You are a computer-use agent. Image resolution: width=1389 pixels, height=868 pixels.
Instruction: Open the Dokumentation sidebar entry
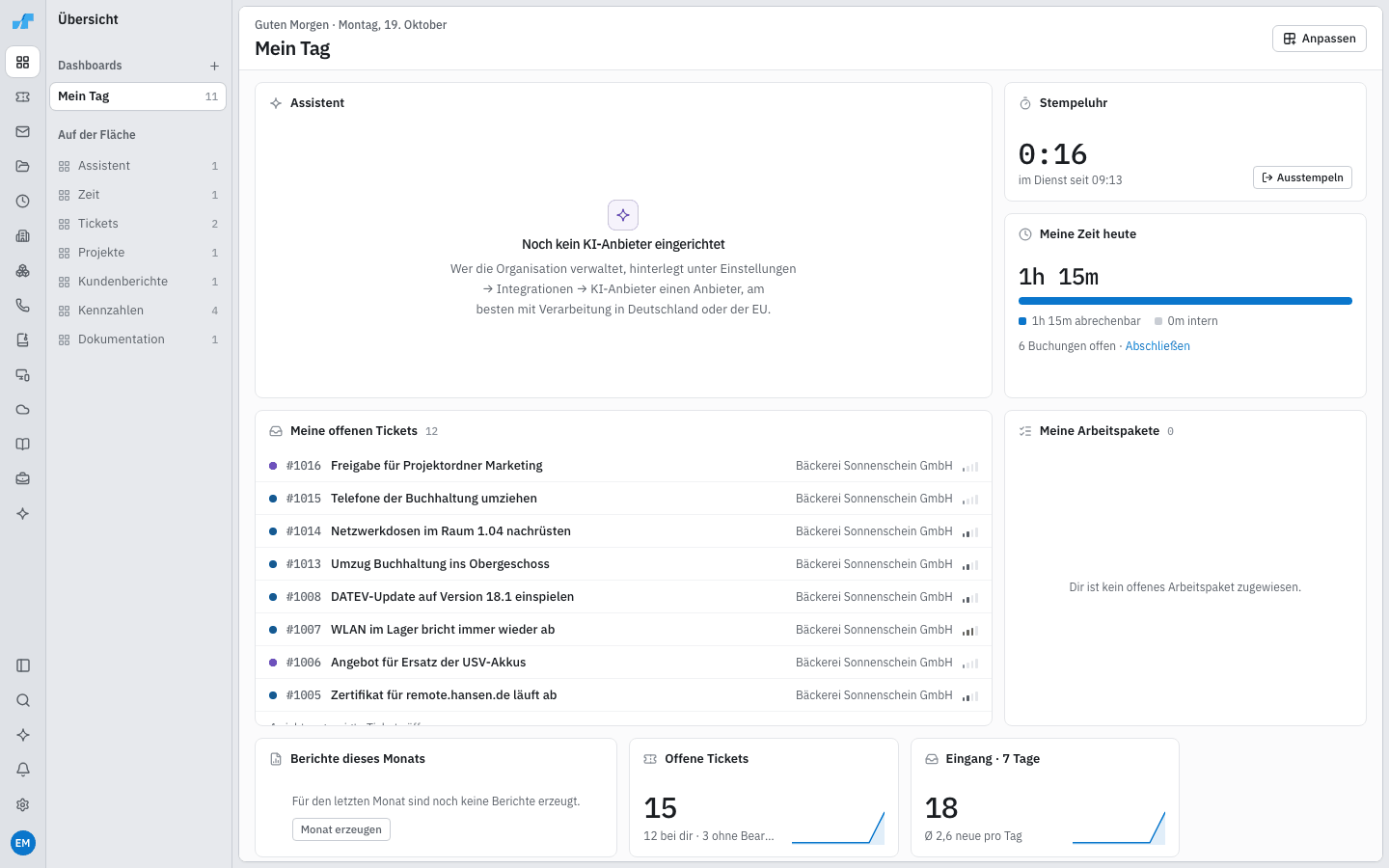tap(138, 339)
